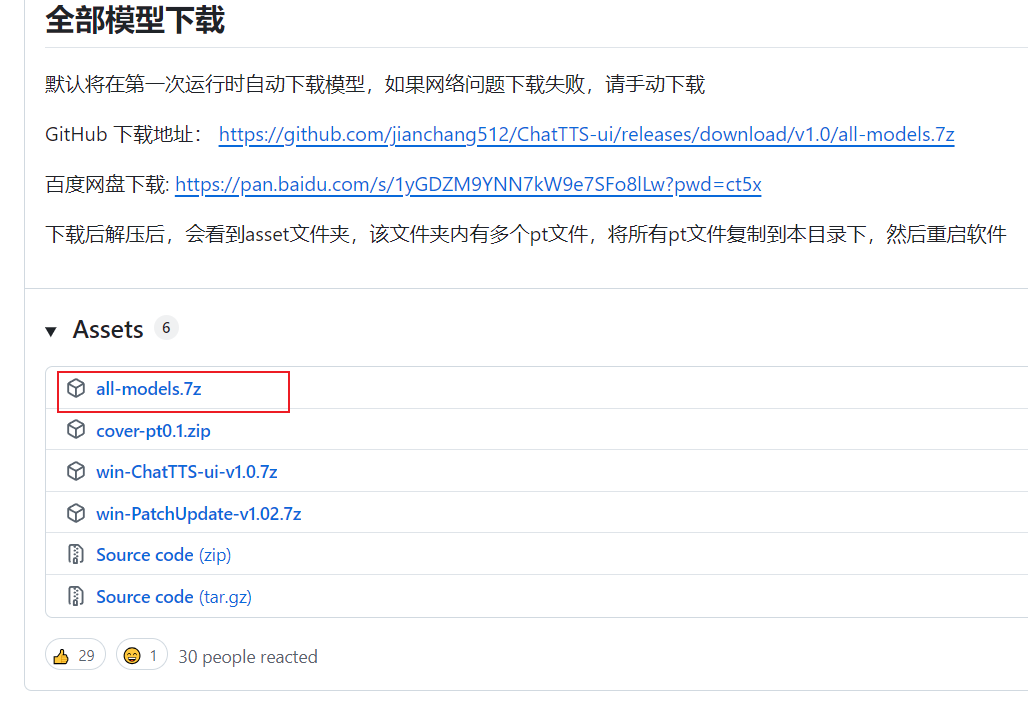
Task: Download win-PatchUpdate-v1.02.7z asset
Action: (199, 514)
